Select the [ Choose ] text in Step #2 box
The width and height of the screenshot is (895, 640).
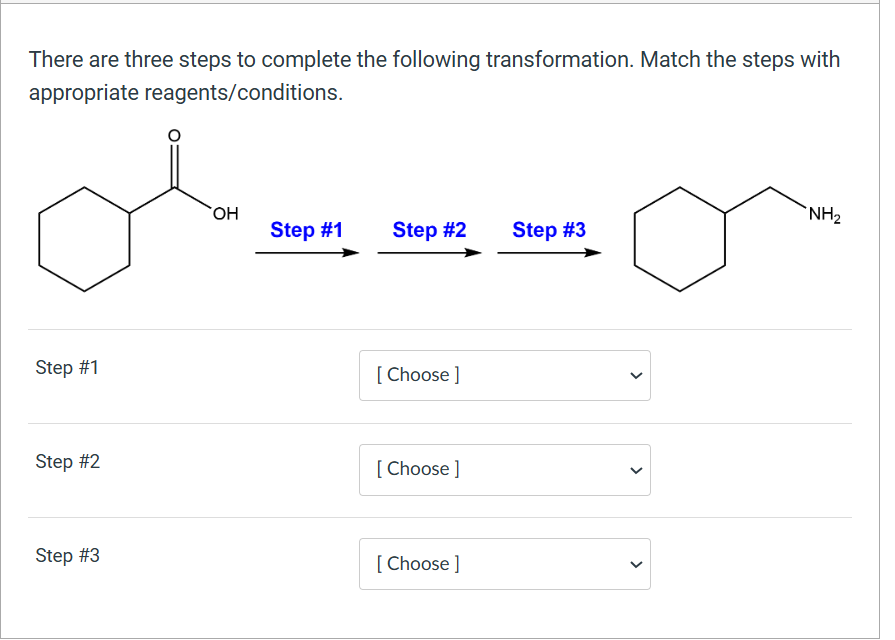pos(416,469)
